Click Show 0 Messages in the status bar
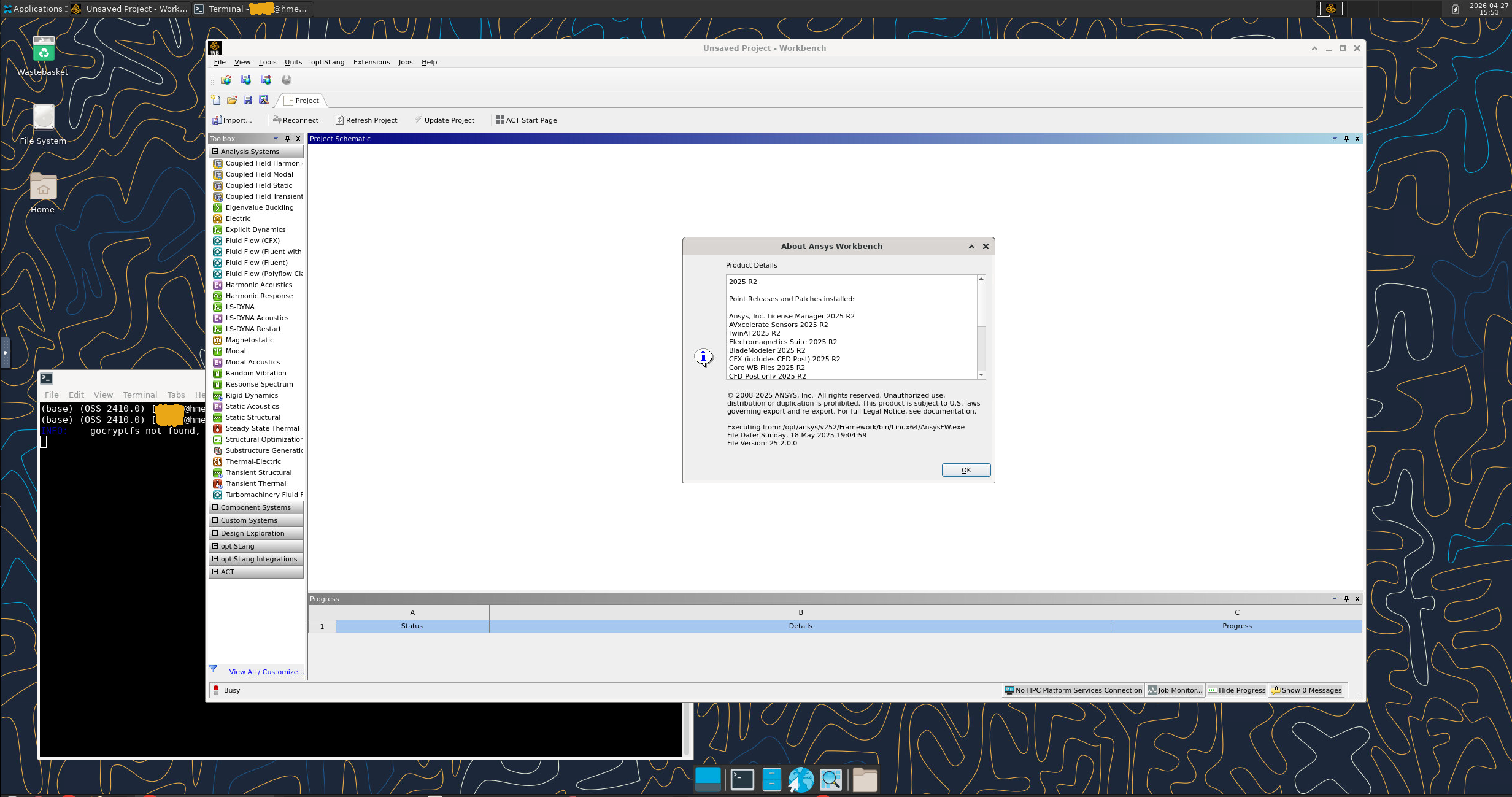Viewport: 1512px width, 797px height. click(x=1306, y=690)
